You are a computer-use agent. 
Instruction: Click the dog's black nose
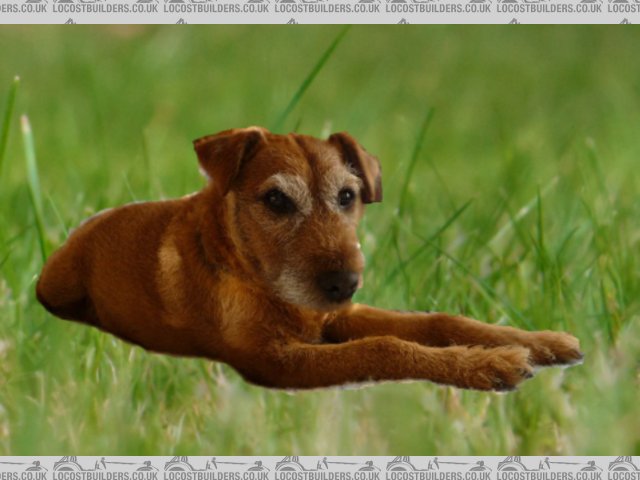[x=338, y=285]
